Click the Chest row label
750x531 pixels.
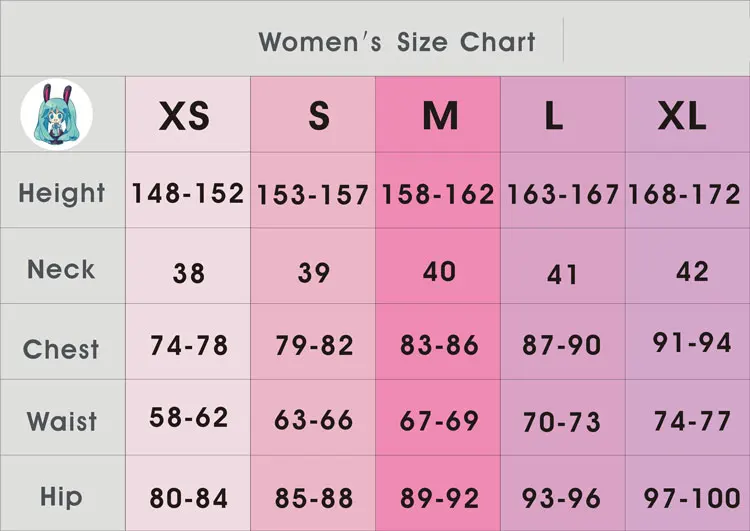pos(61,349)
